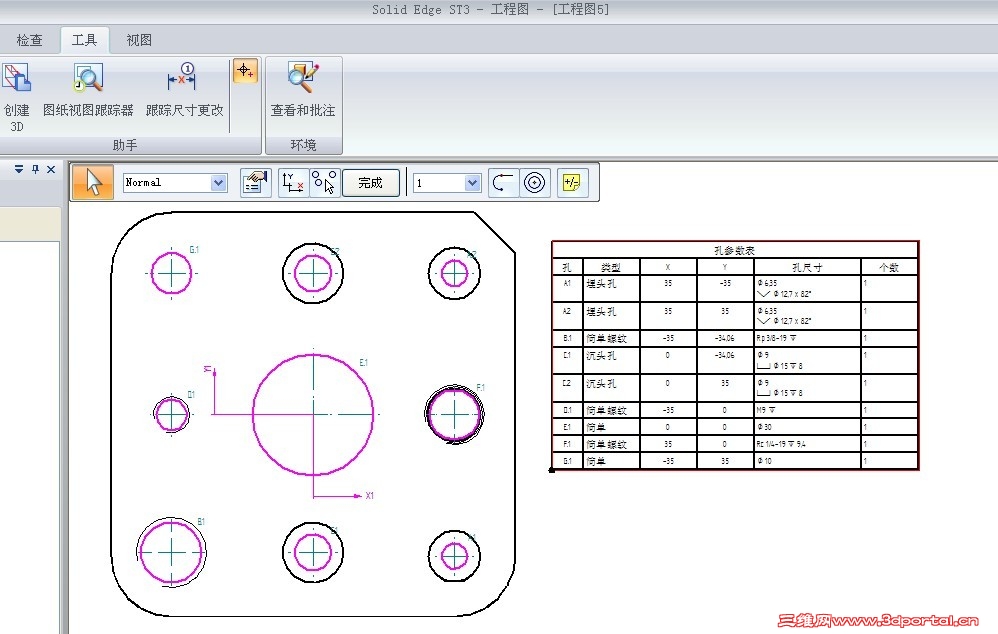The image size is (998, 634).
Task: Click the 助手 ribbon group label
Action: point(125,145)
